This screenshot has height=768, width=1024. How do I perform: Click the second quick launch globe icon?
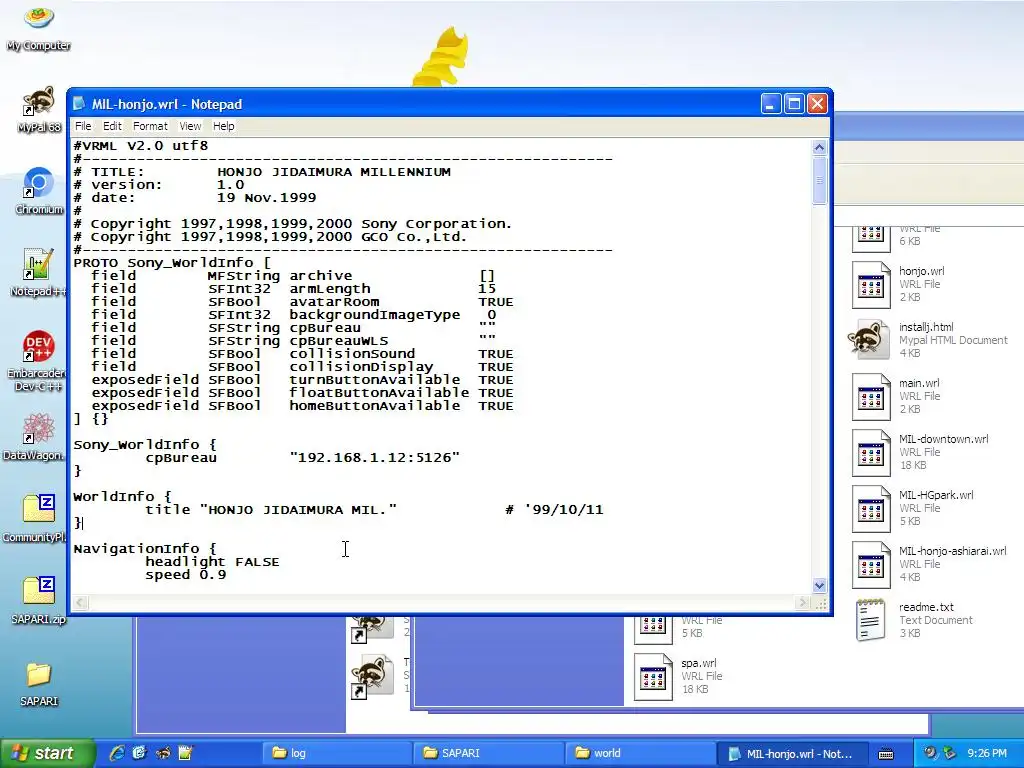point(140,753)
